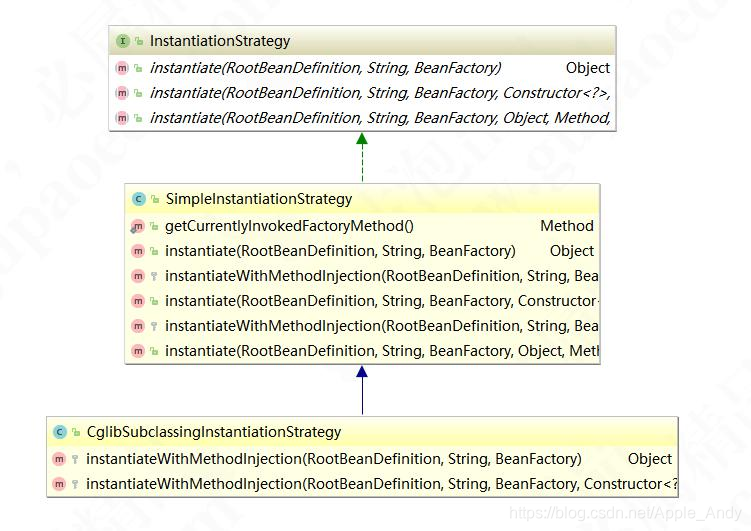Click method icon of SimpleInstantiationStrategy instantiate Object, Meth row
This screenshot has height=531, width=751.
coord(138,351)
